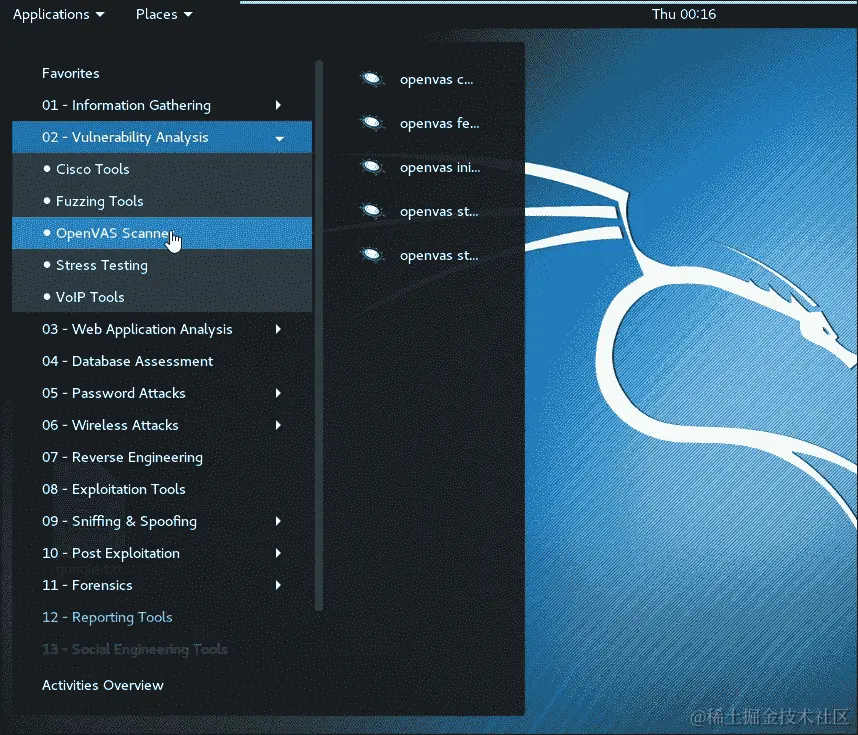Viewport: 858px width, 735px height.
Task: Expand the 11 - Forensics arrow
Action: (x=278, y=585)
